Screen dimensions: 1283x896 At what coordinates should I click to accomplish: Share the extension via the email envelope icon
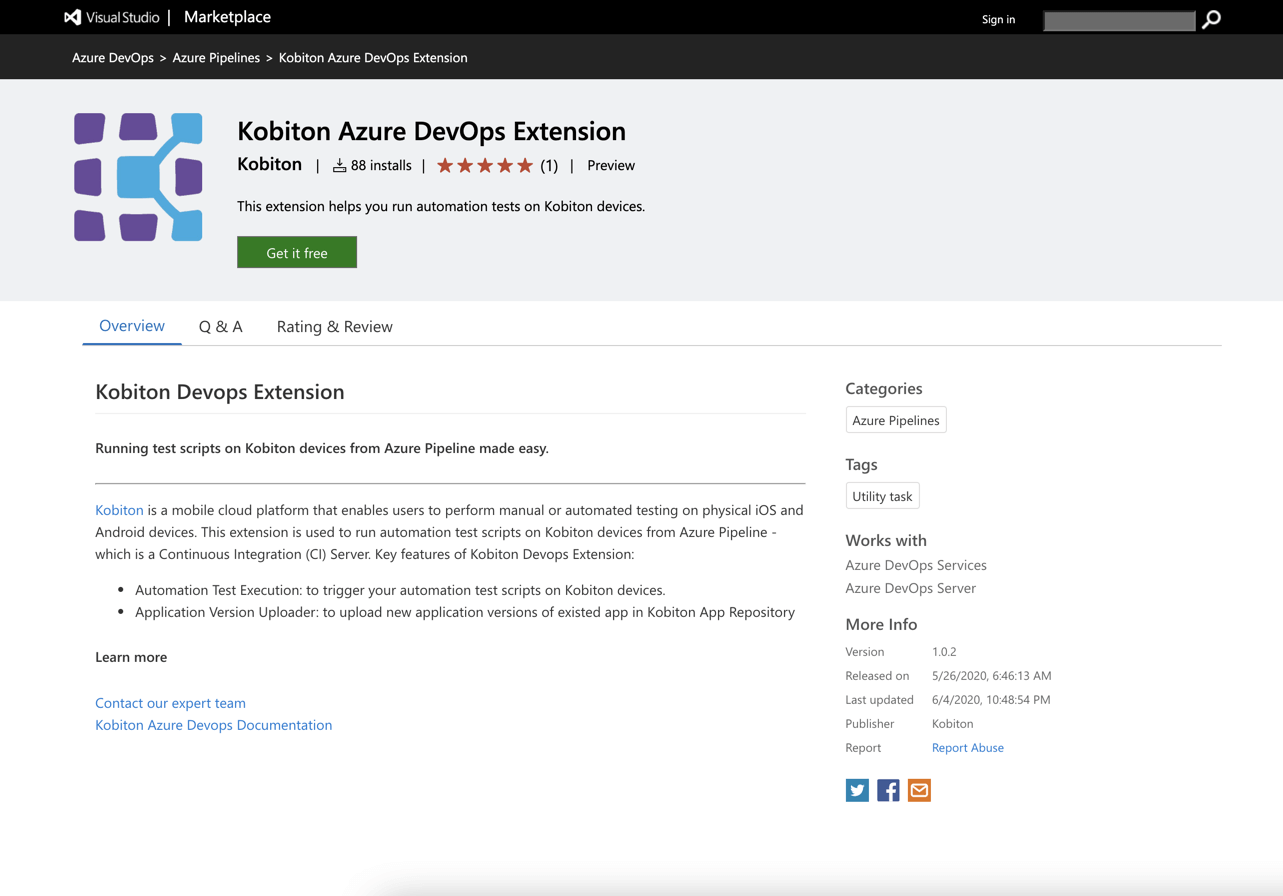[x=919, y=790]
